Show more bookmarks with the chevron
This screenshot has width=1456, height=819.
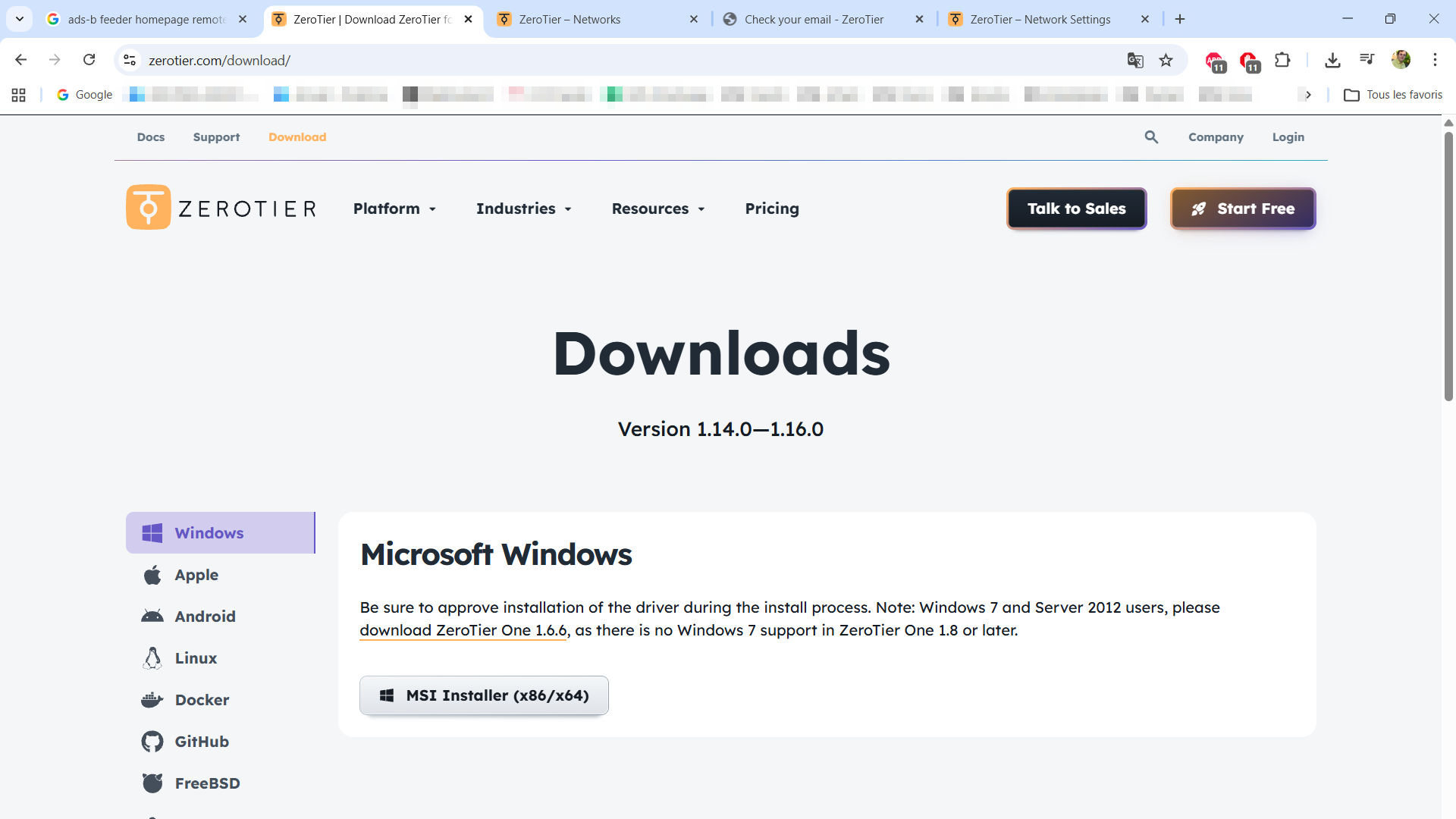[x=1308, y=95]
